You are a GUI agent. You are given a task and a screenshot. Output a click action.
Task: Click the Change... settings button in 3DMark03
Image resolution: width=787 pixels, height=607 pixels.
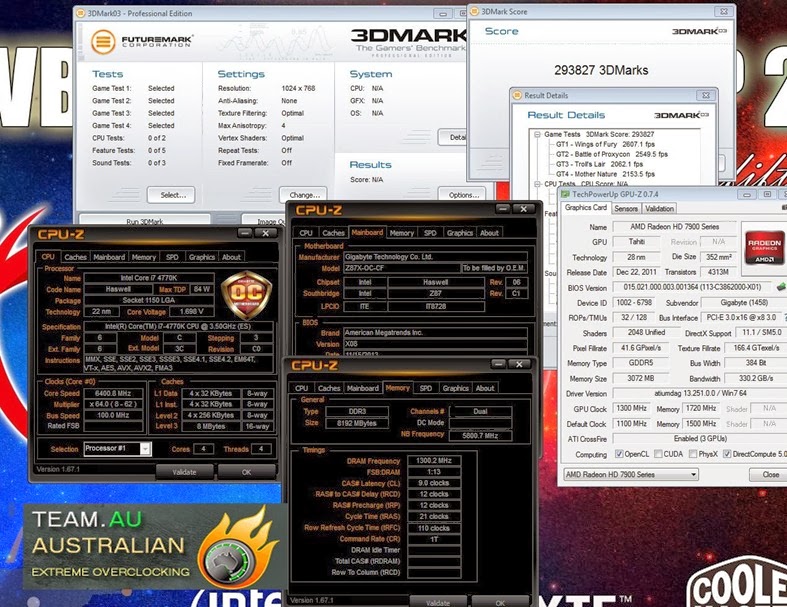tap(303, 195)
